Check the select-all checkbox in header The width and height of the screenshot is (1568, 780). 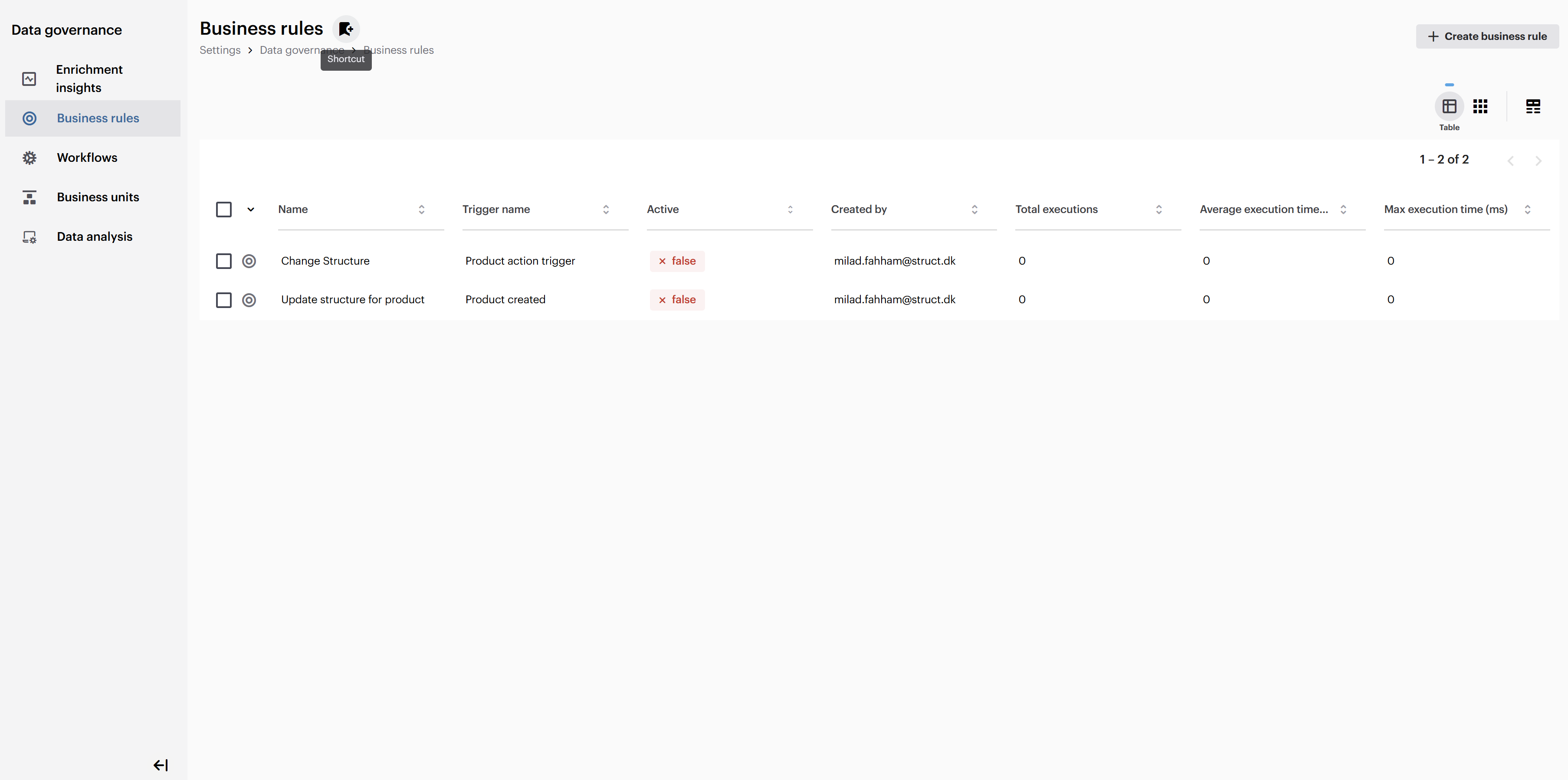click(x=224, y=209)
